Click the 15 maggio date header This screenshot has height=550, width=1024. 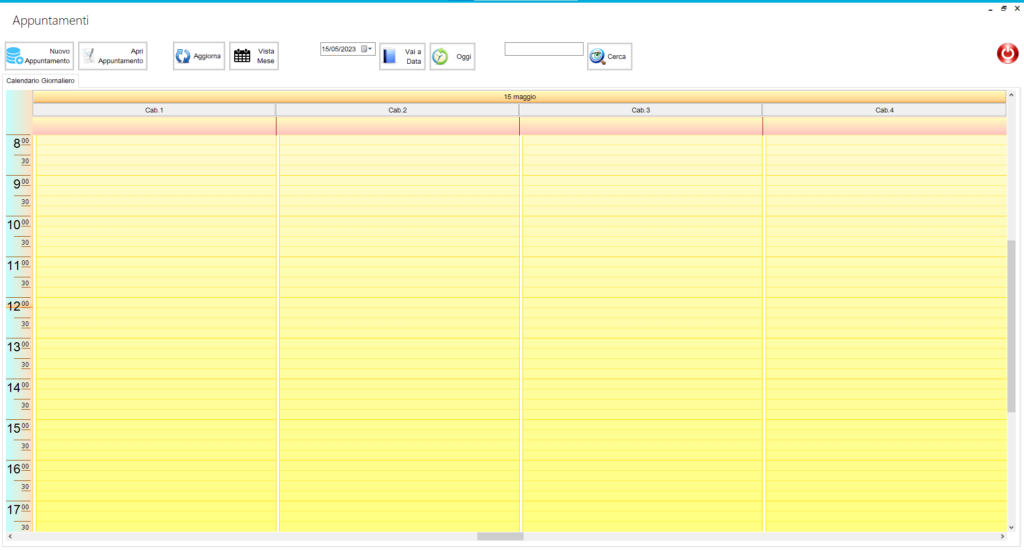(x=519, y=97)
